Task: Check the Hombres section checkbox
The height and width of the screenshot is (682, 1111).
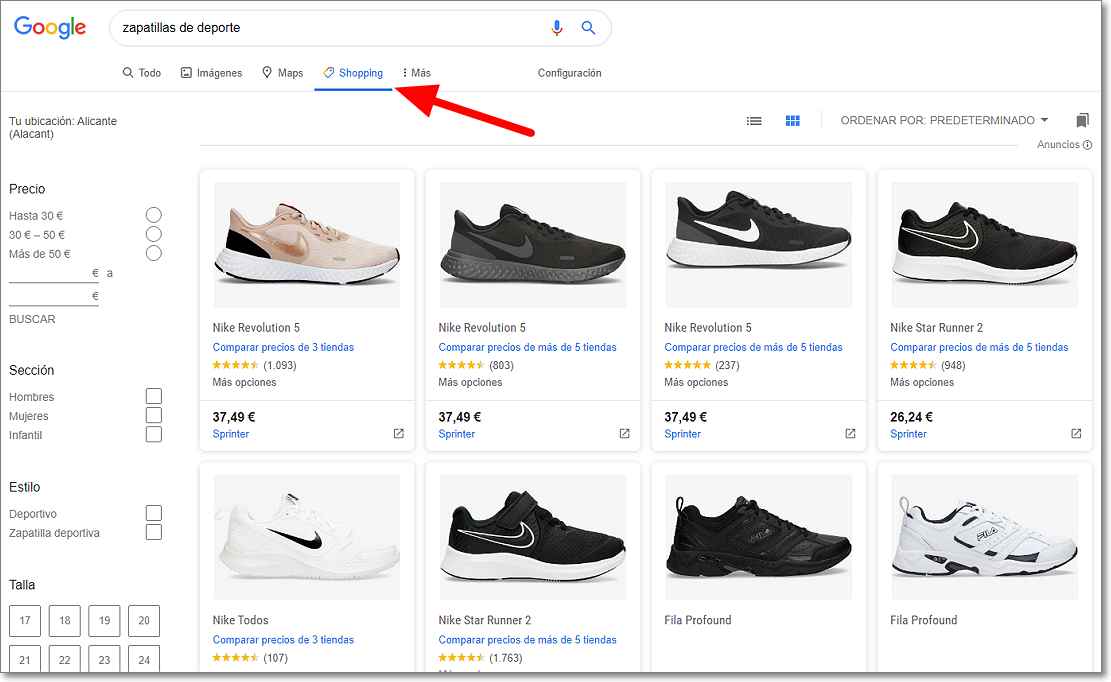Action: click(153, 396)
